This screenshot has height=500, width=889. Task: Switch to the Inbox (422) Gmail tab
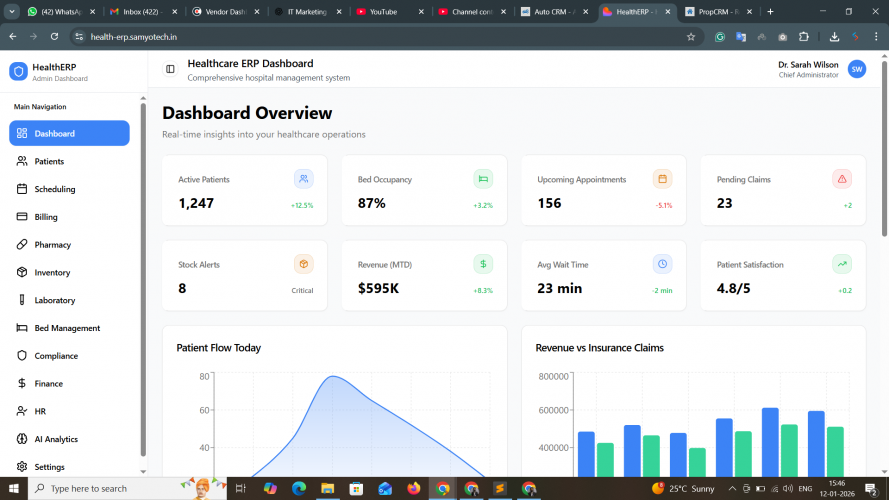[142, 11]
